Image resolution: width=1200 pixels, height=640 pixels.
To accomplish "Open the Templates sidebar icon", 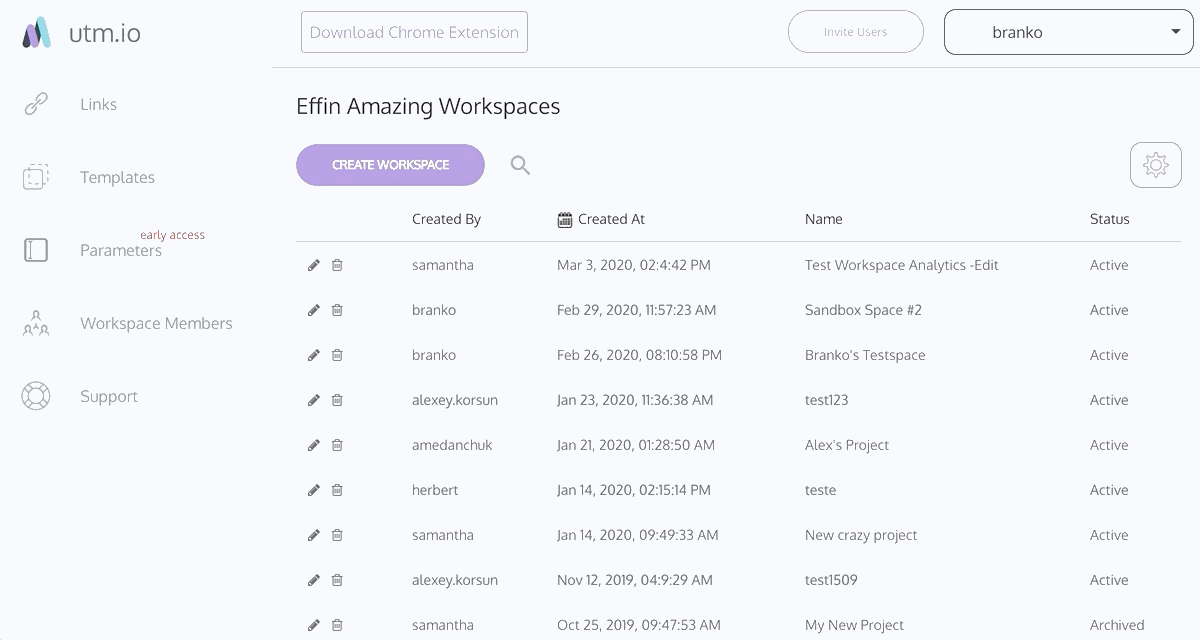I will click(36, 177).
